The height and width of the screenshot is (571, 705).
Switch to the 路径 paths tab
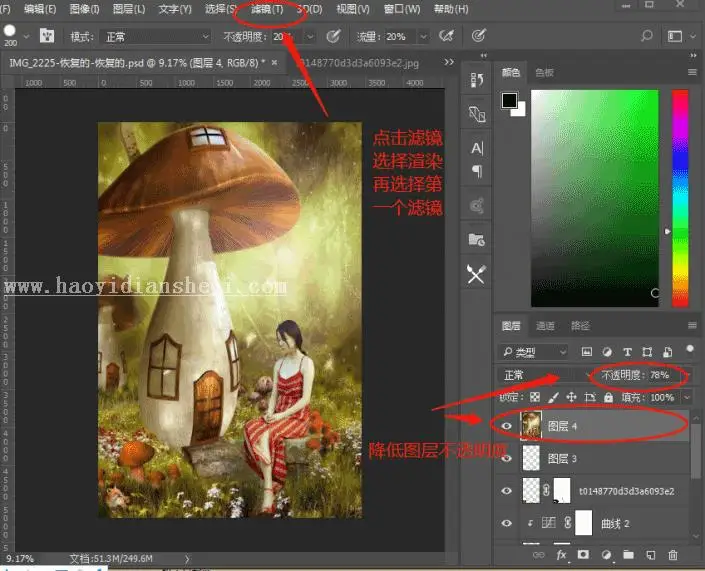580,326
